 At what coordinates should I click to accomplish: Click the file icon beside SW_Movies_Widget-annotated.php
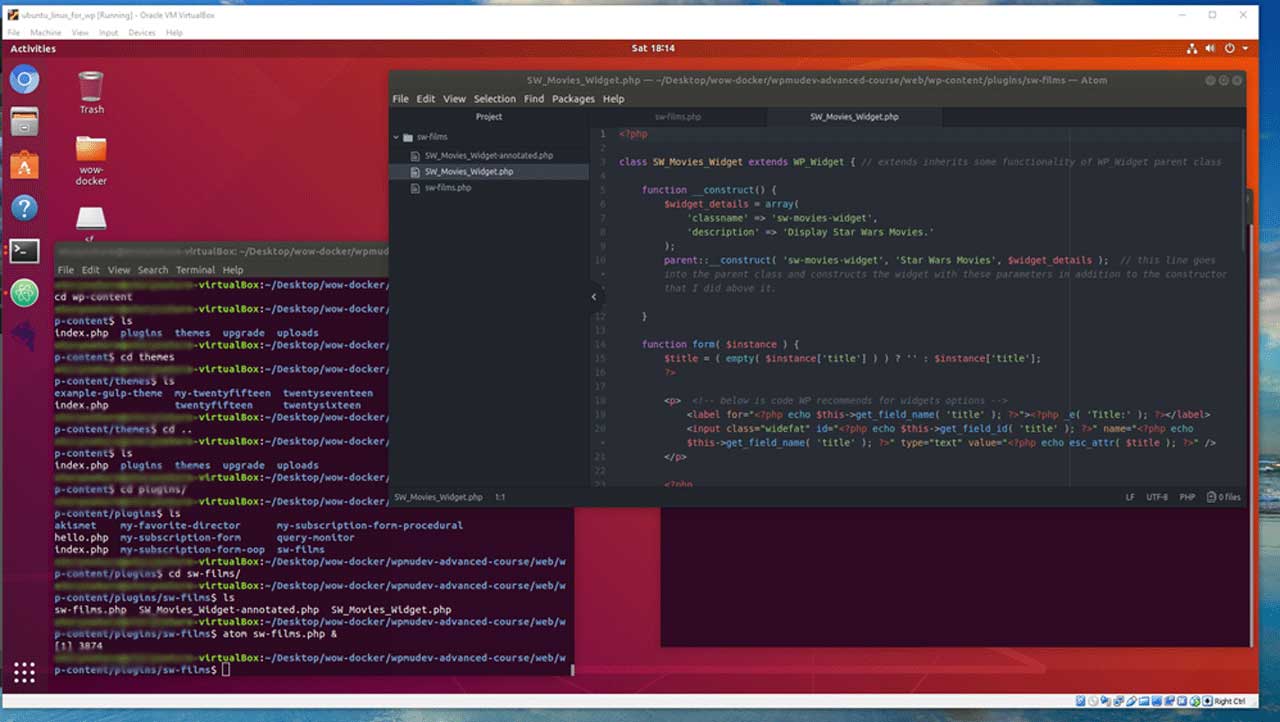click(416, 156)
